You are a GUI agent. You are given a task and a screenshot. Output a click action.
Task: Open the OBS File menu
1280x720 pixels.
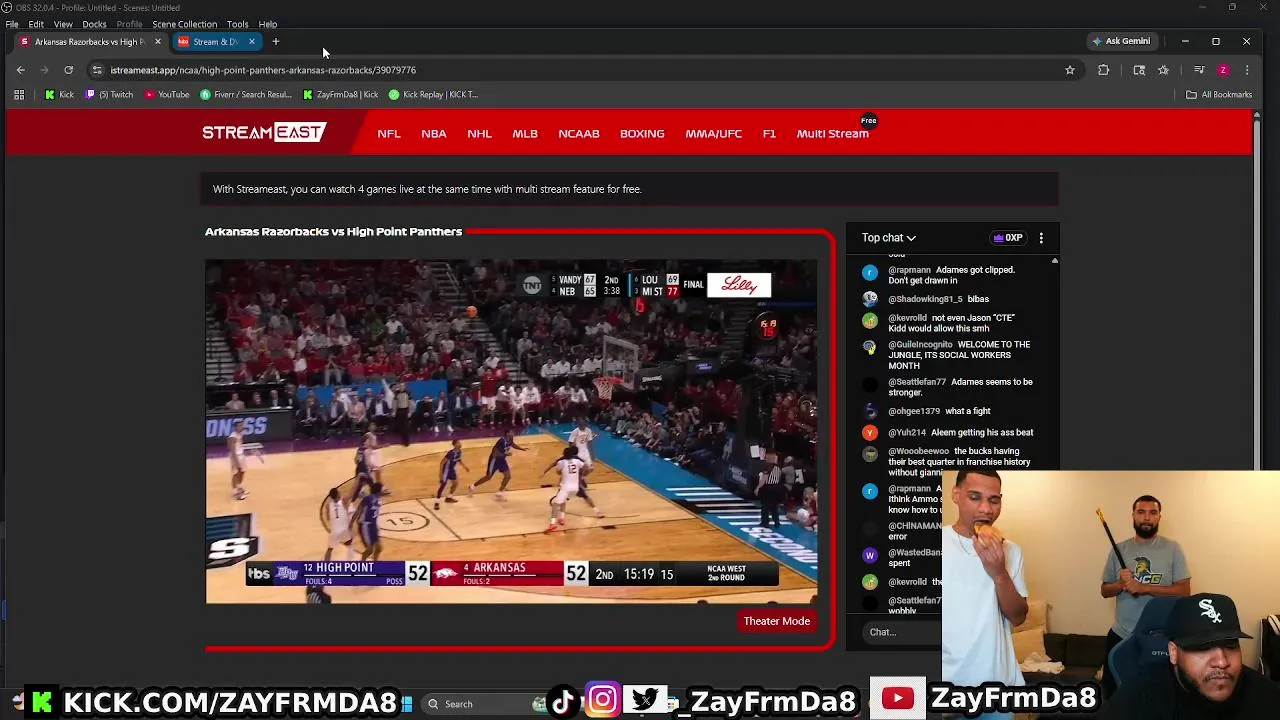[x=12, y=24]
